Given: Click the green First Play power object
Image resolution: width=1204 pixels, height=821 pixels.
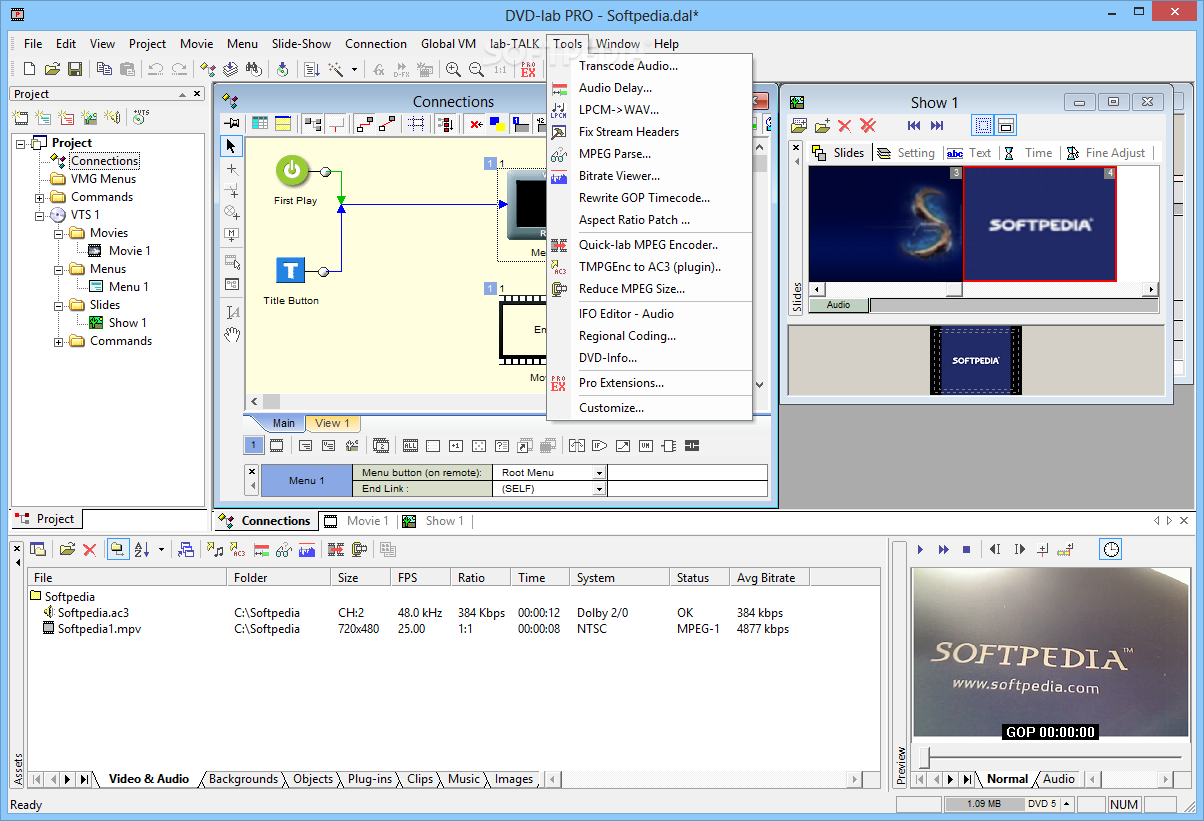Looking at the screenshot, I should (x=291, y=171).
